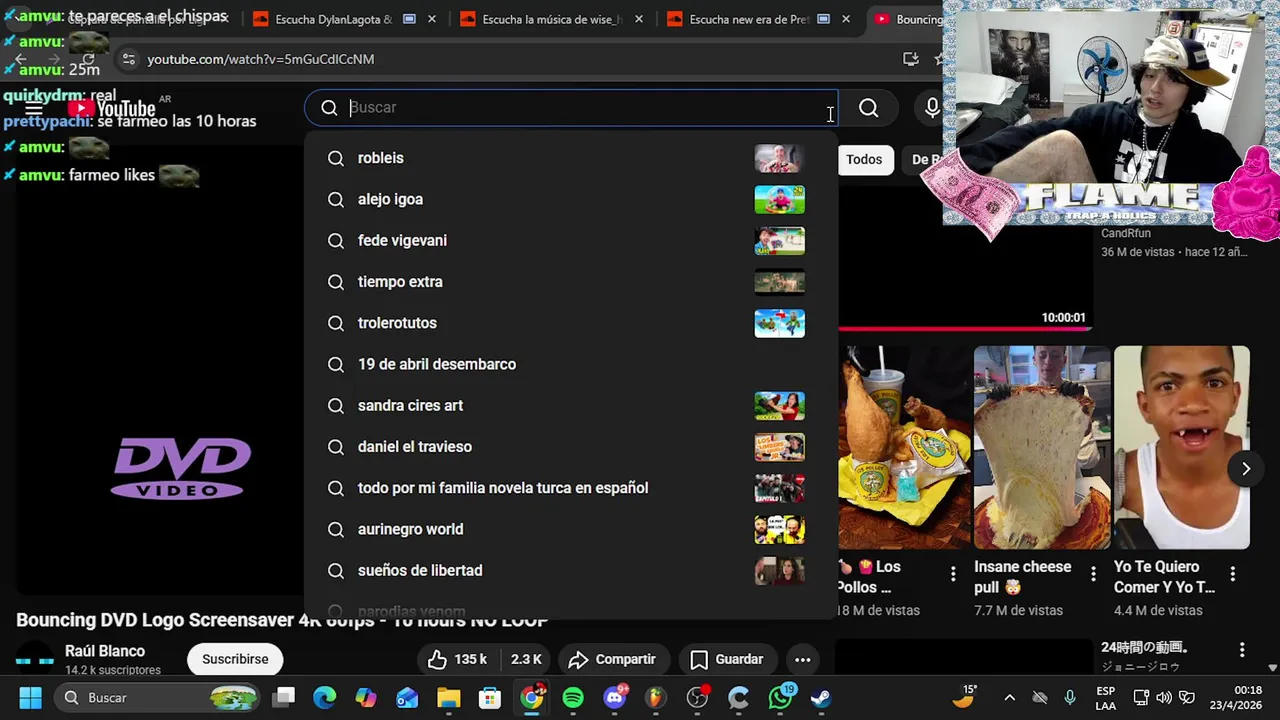Dislike the video showing 2.3 K
The width and height of the screenshot is (1280, 720).
tap(526, 659)
